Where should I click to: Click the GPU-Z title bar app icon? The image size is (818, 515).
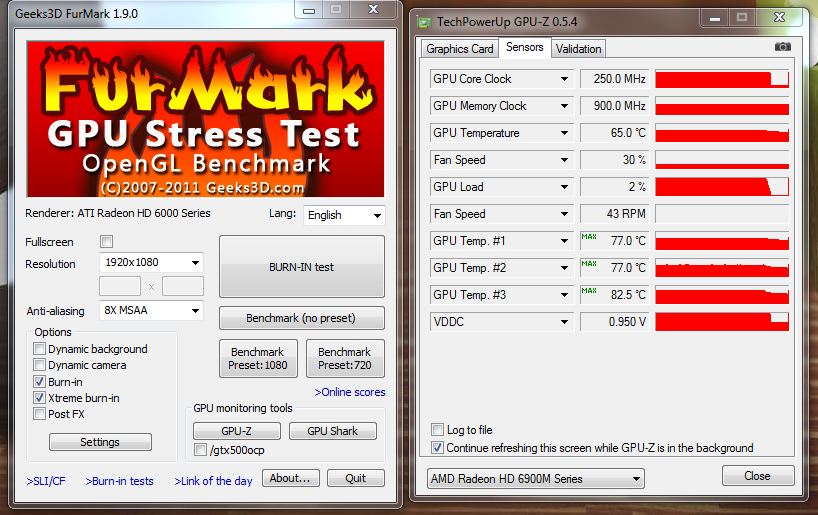pos(425,19)
